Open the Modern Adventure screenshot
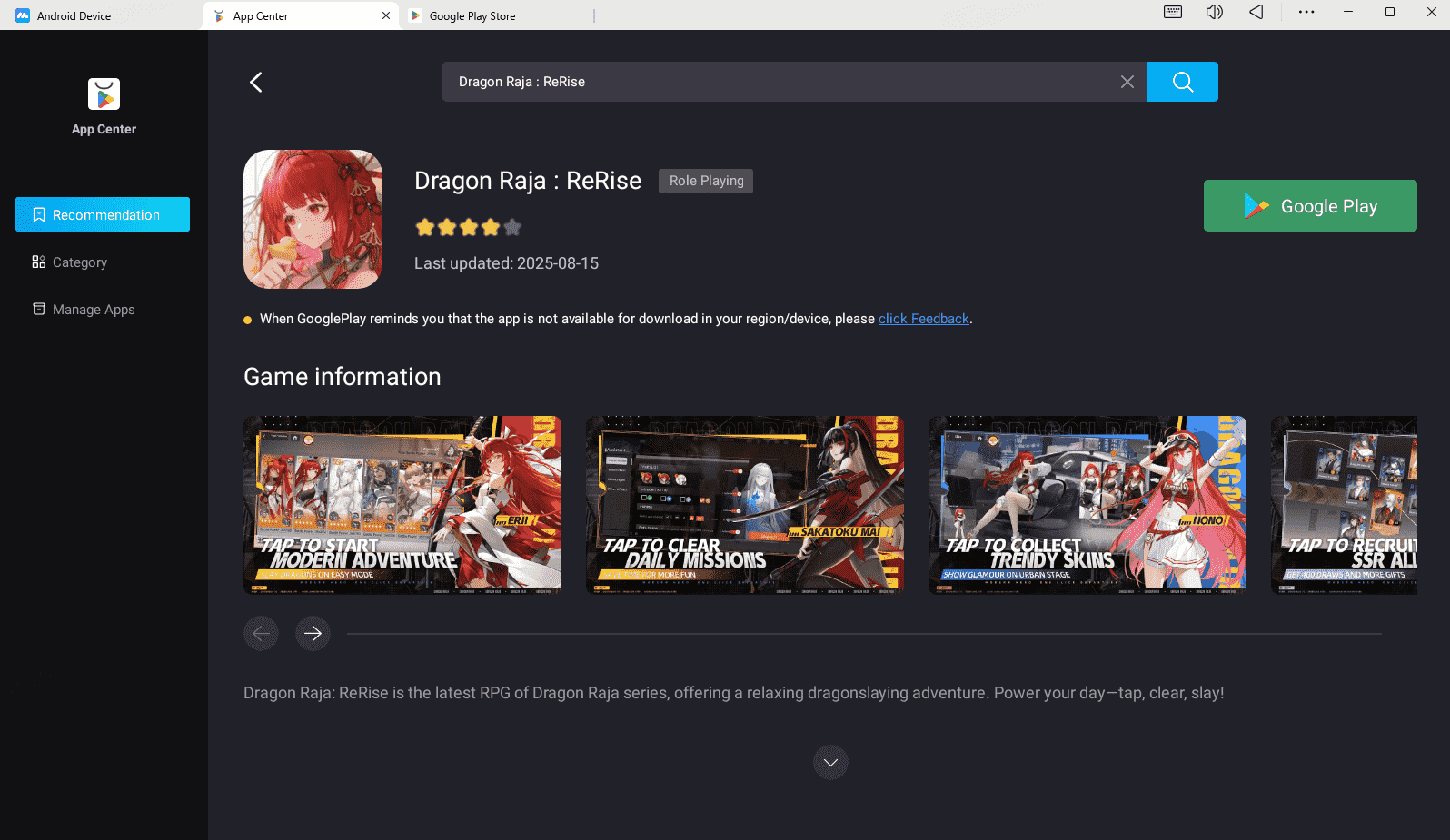The height and width of the screenshot is (840, 1450). coord(402,505)
